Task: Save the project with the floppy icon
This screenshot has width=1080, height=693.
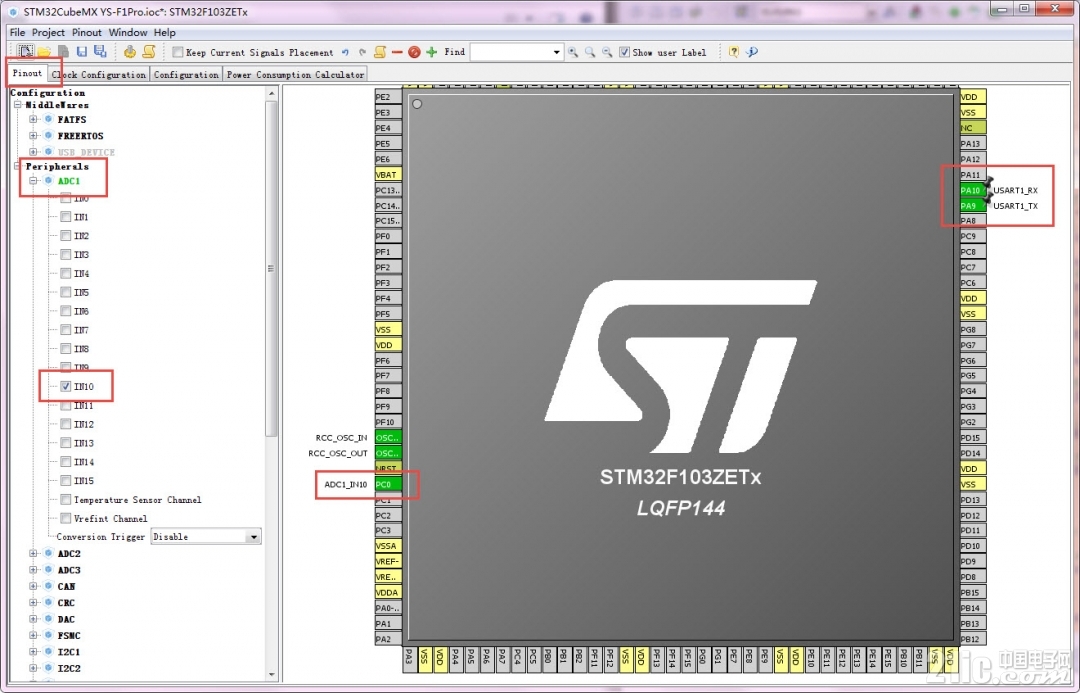Action: (82, 52)
